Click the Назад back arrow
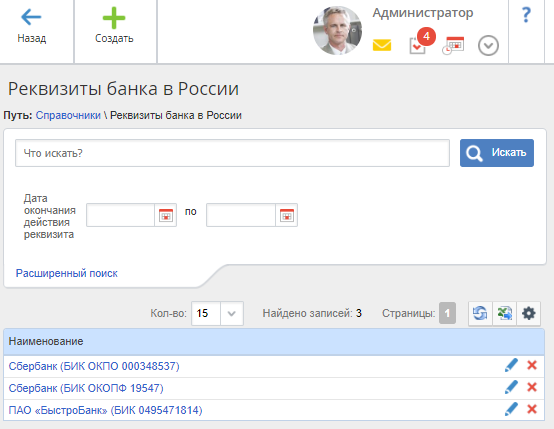The image size is (554, 429). [31, 17]
